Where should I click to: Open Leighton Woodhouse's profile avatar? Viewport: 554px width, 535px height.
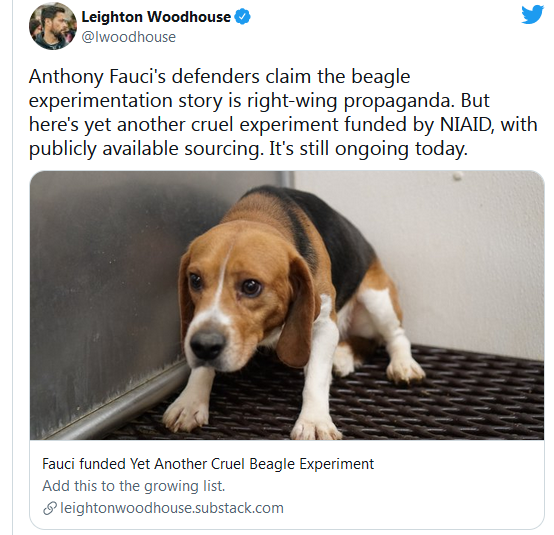[x=53, y=26]
